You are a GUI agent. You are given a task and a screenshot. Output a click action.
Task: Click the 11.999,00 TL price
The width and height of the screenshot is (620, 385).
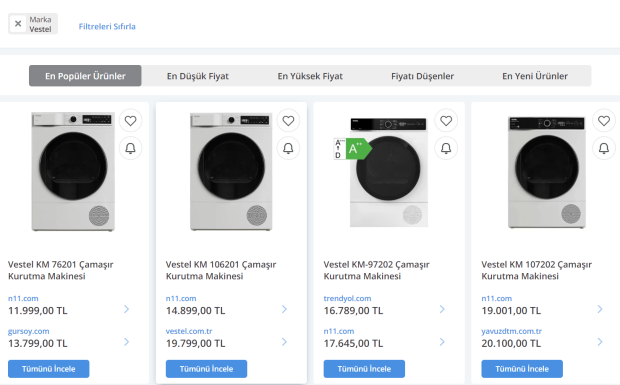[38, 311]
